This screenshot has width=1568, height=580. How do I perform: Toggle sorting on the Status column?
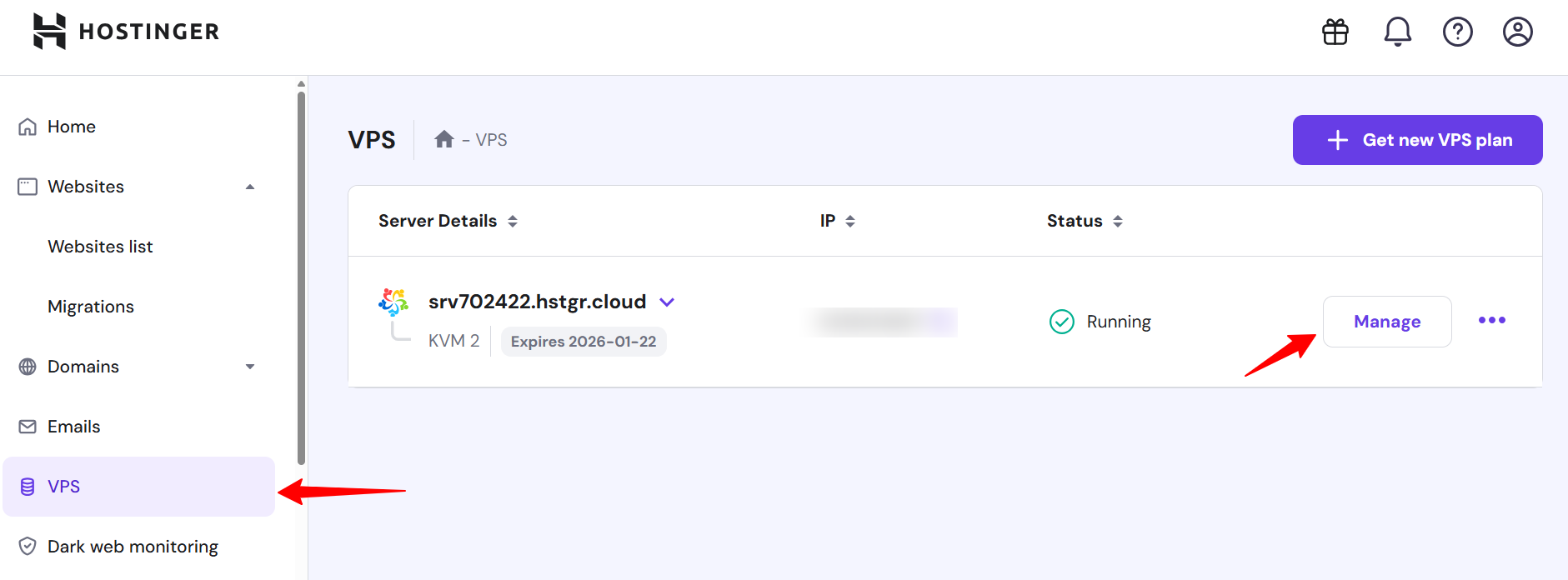coord(1117,221)
